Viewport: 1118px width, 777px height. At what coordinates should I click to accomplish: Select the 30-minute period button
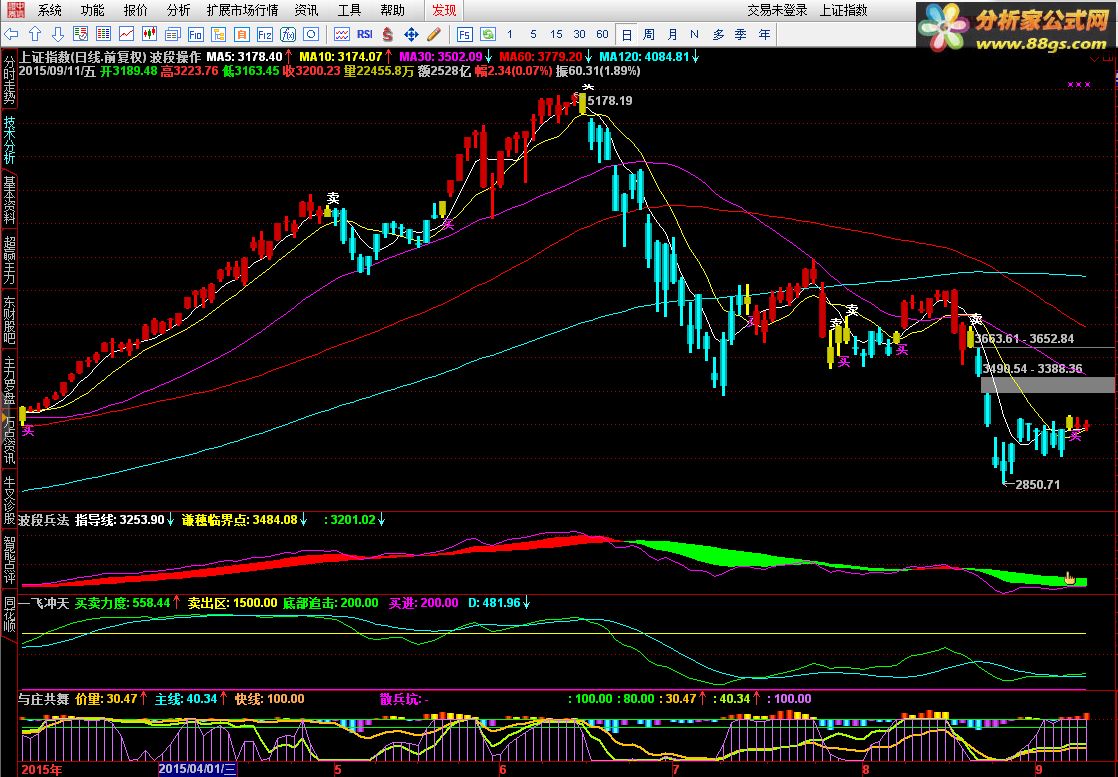point(579,34)
